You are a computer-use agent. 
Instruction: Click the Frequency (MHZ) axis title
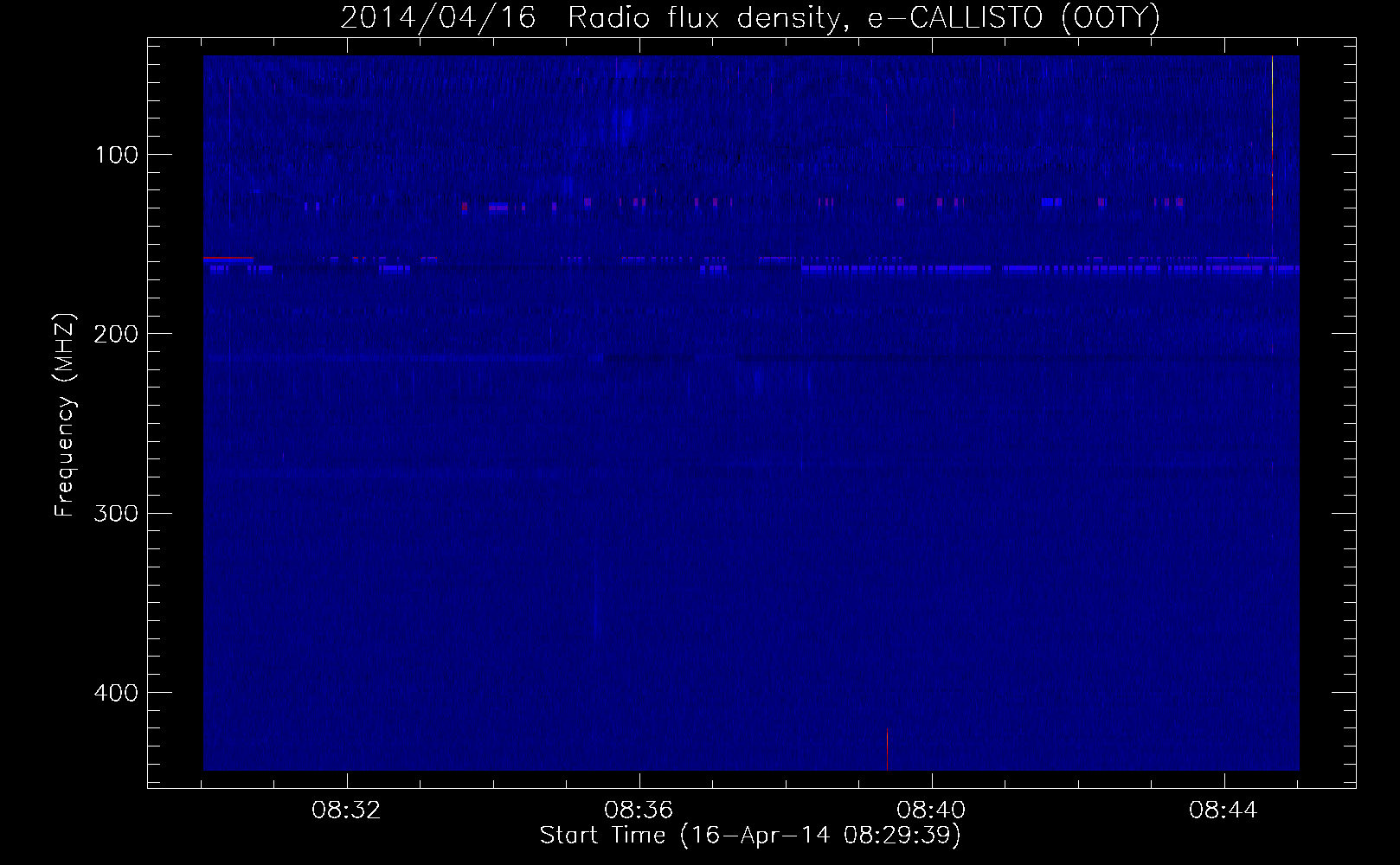(66, 415)
